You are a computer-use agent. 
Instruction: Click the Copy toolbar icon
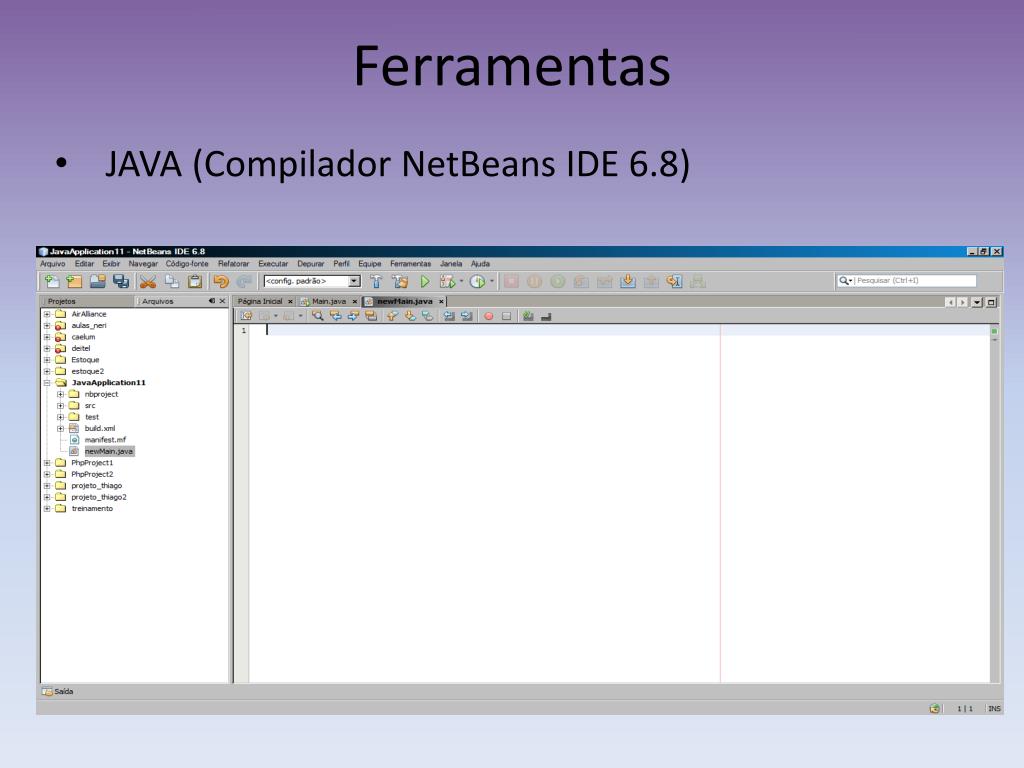coord(172,281)
